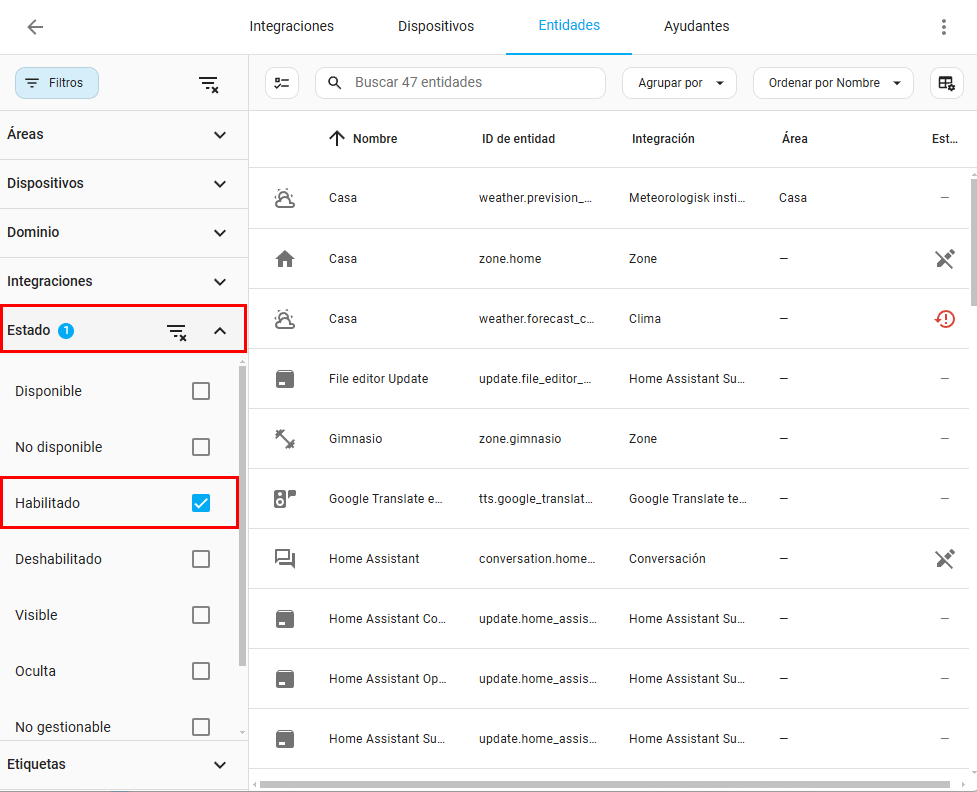Uncheck the Habilitado checkbox
The height and width of the screenshot is (792, 977).
201,503
